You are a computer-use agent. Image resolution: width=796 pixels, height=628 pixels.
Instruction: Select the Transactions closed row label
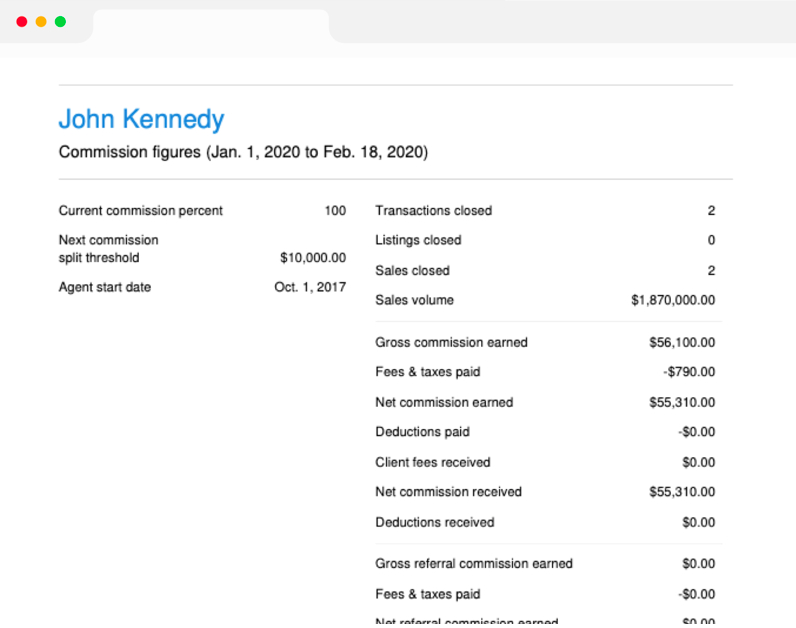tap(434, 211)
